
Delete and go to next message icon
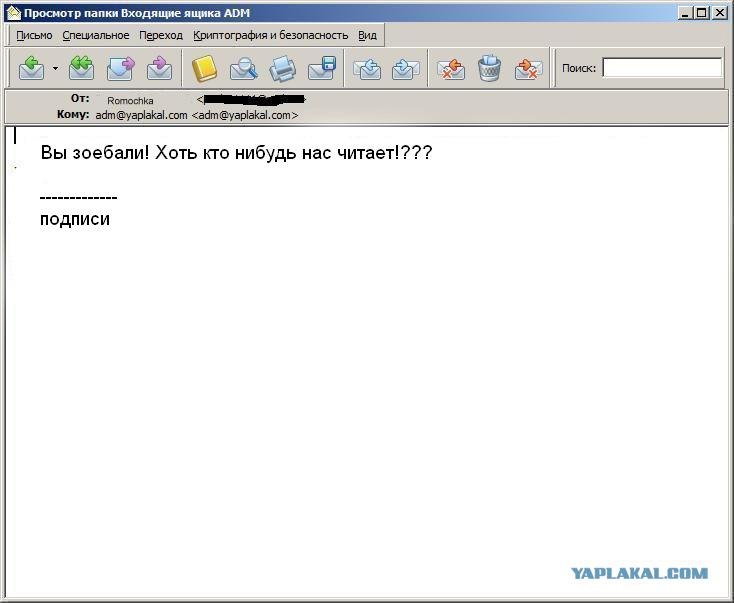pyautogui.click(x=528, y=68)
